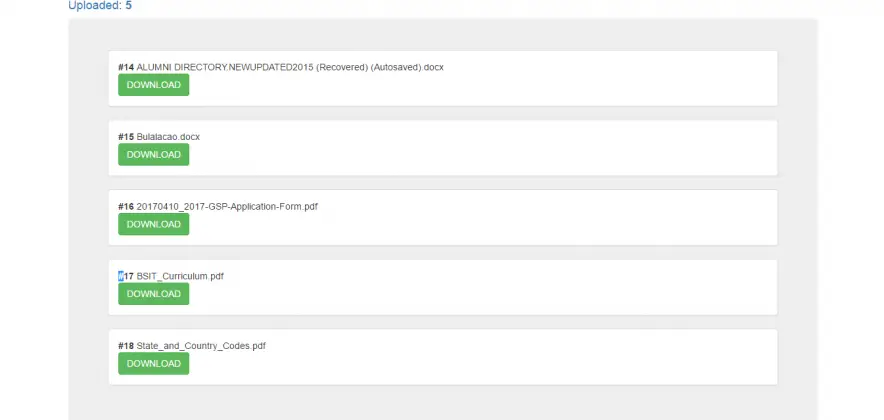Image resolution: width=884 pixels, height=420 pixels.
Task: Download the GSP Application Form pdf
Action: pos(153,224)
